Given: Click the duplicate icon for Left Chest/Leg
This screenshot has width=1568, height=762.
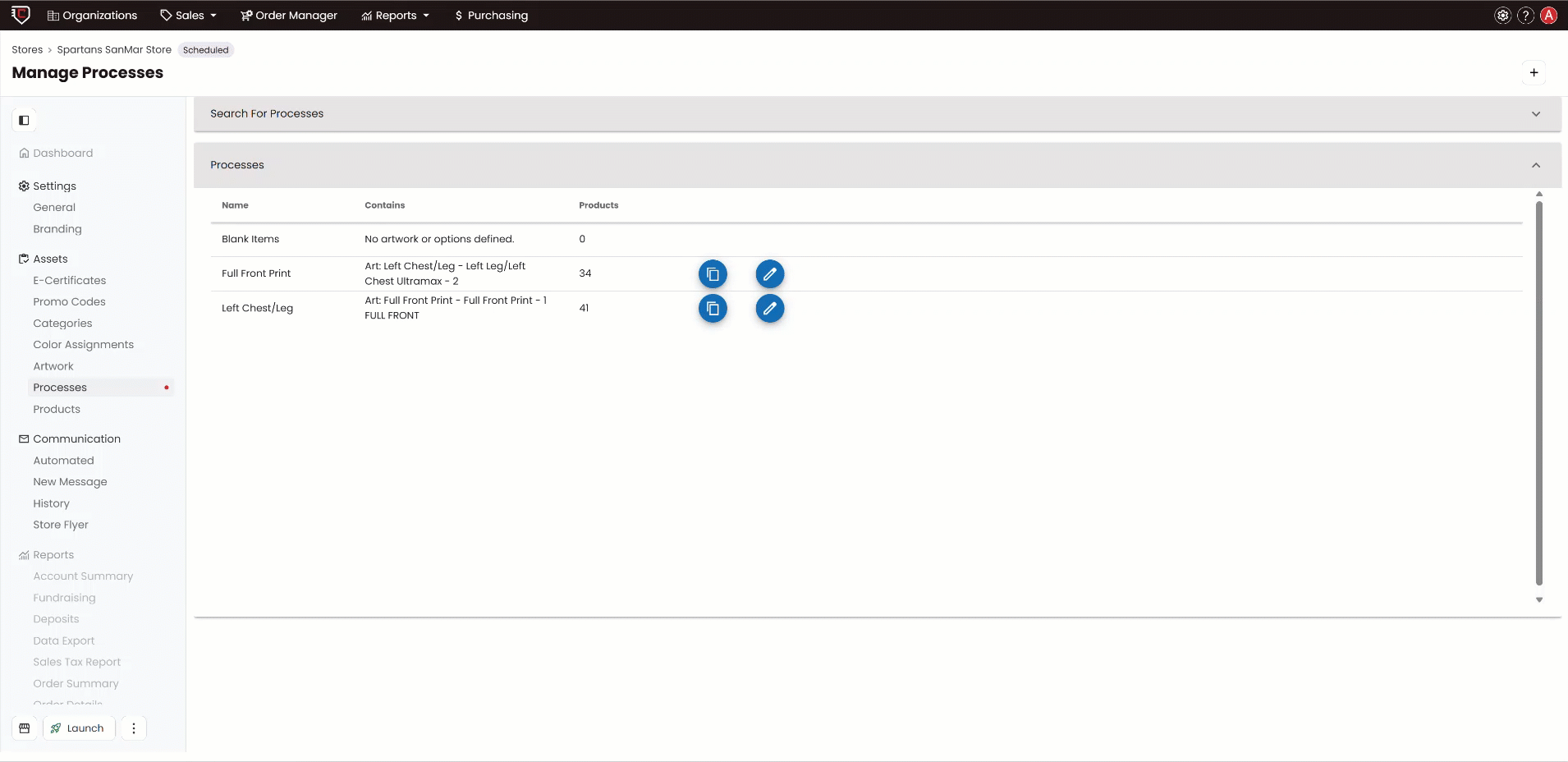Looking at the screenshot, I should coord(713,309).
